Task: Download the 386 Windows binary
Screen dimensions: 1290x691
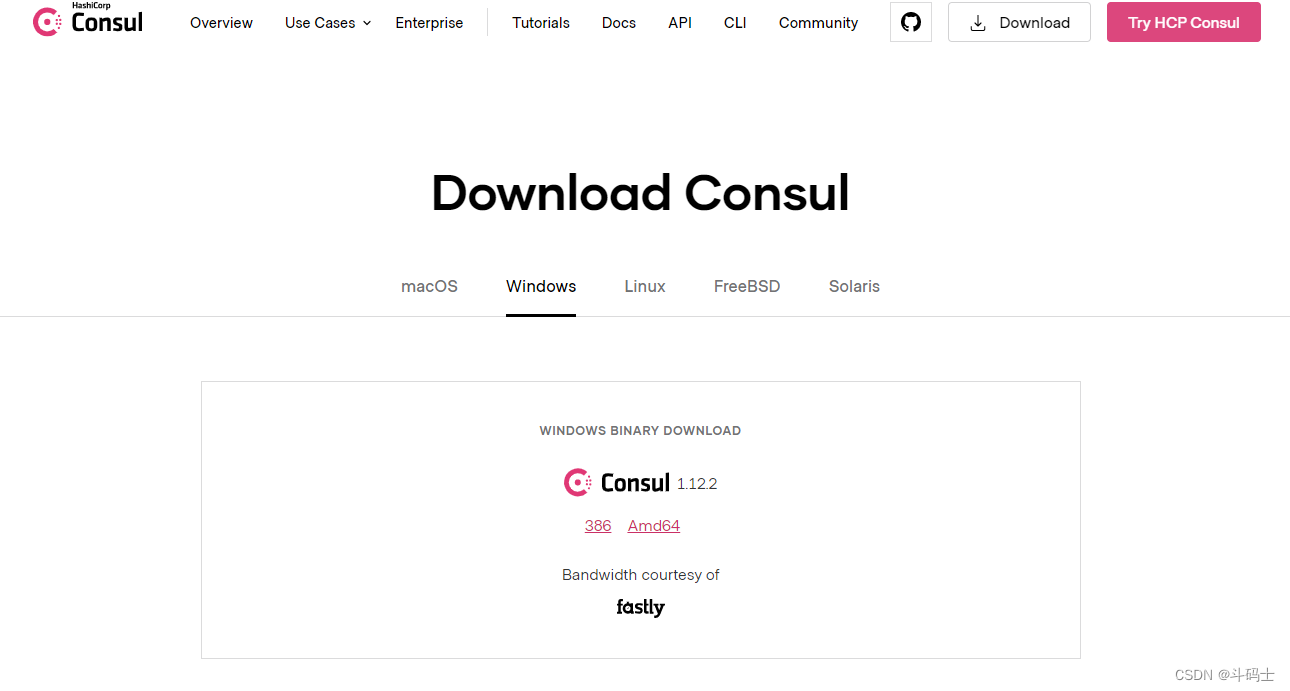Action: point(598,525)
